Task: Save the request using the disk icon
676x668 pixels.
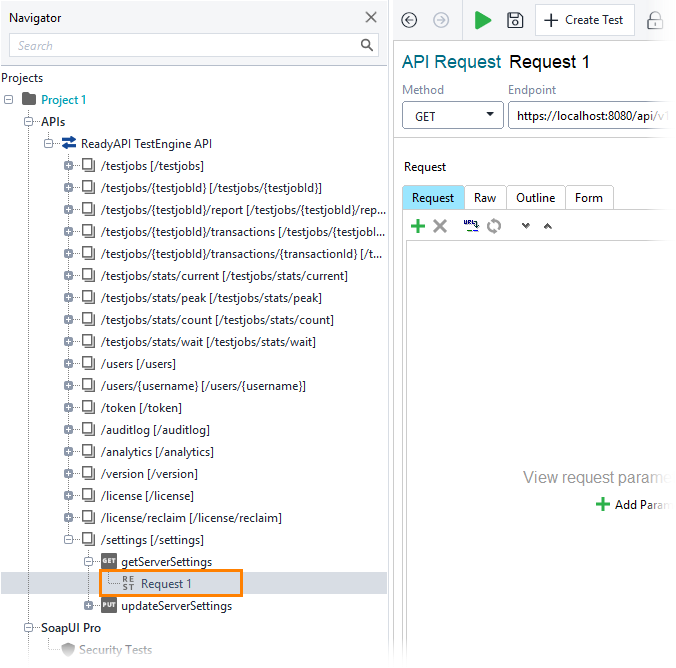Action: [515, 20]
